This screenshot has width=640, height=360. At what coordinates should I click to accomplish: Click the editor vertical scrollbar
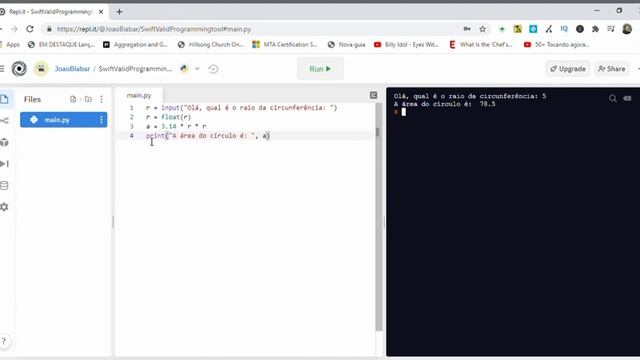pos(378,216)
